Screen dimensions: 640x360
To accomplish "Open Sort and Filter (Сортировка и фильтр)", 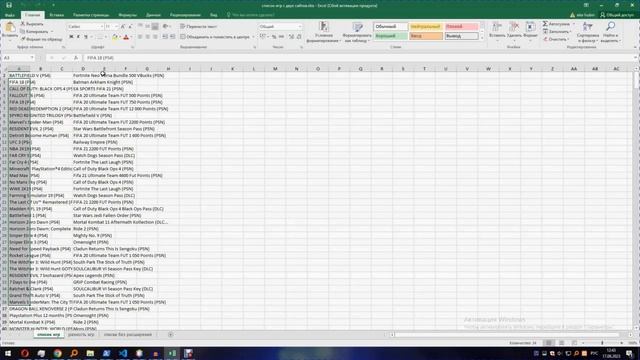I will 588,32.
